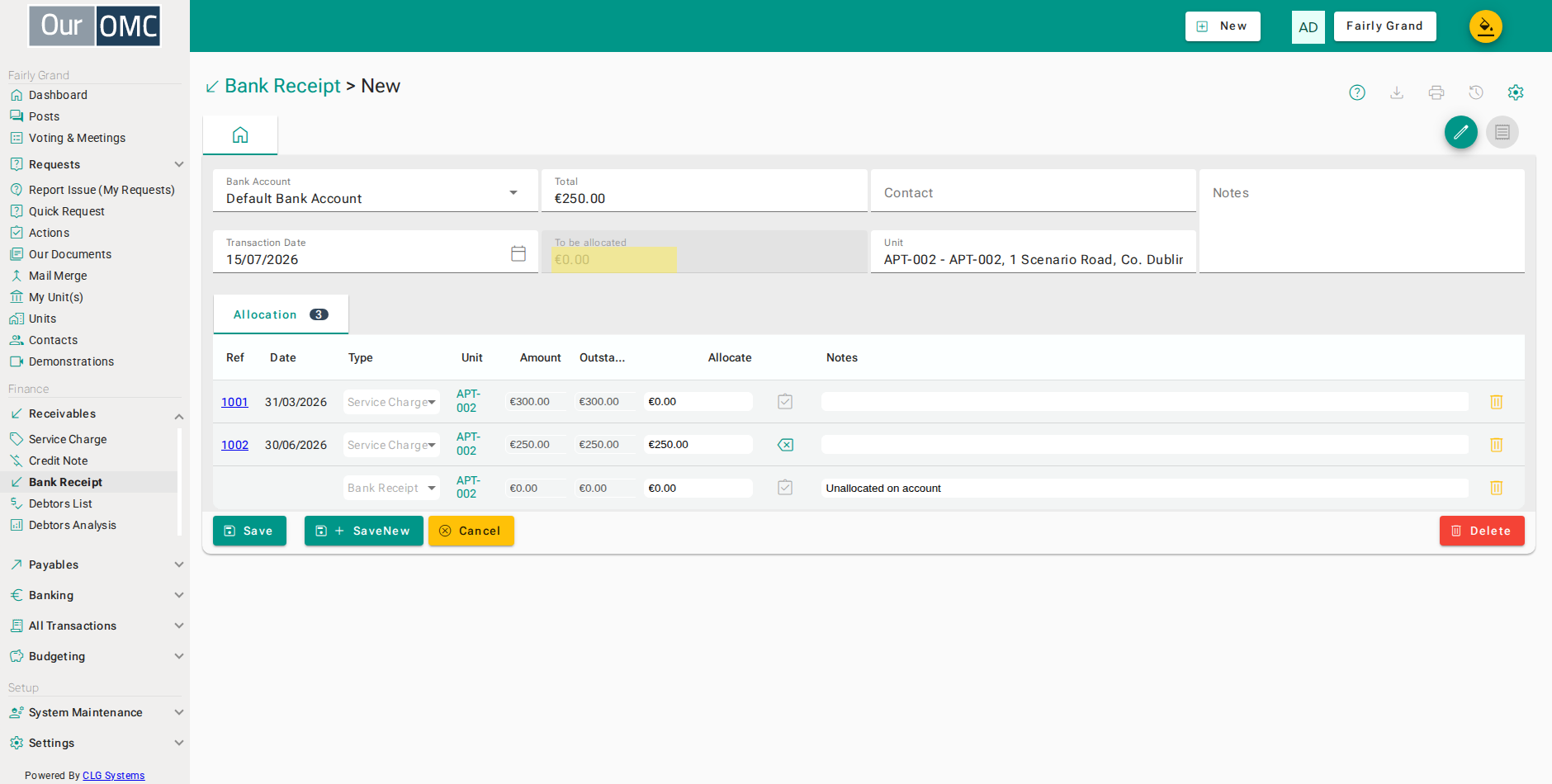Open Debtors List in the sidebar
Image resolution: width=1552 pixels, height=784 pixels.
(x=60, y=503)
